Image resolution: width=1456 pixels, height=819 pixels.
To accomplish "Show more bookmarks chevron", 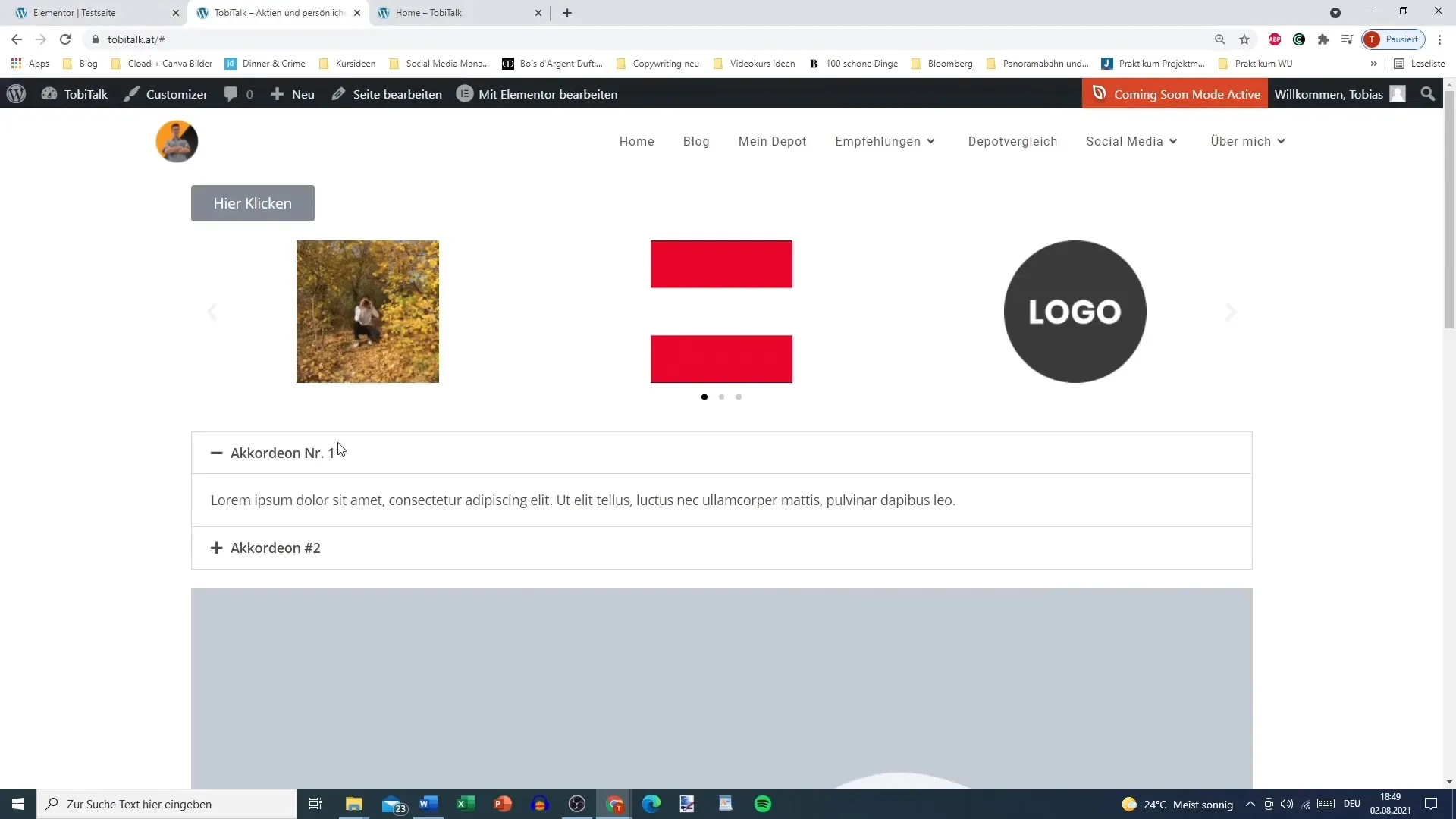I will pos(1374,64).
